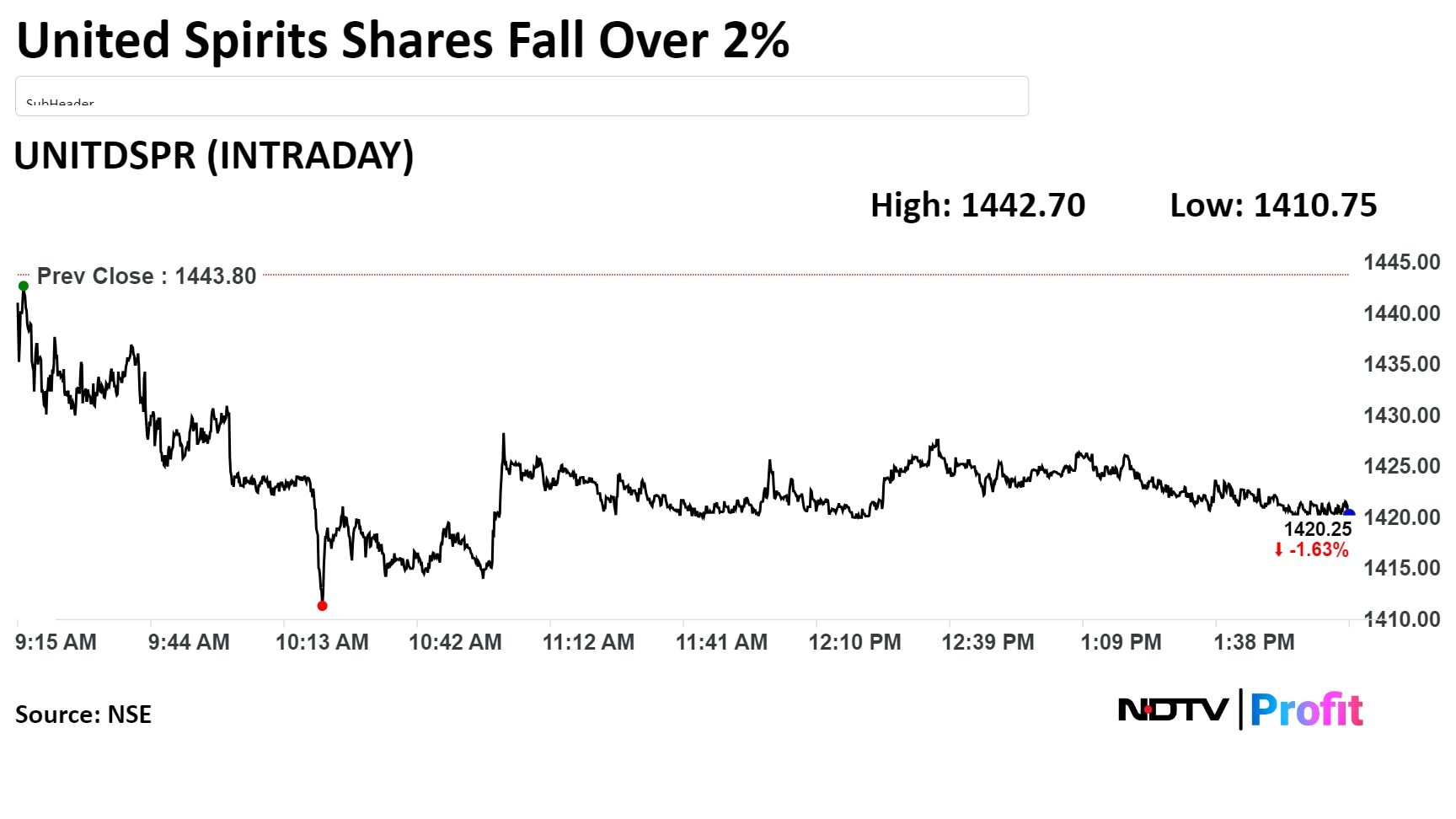Click the 12:10 PM time axis label
Viewport: 1456px width, 819px height.
pos(854,642)
